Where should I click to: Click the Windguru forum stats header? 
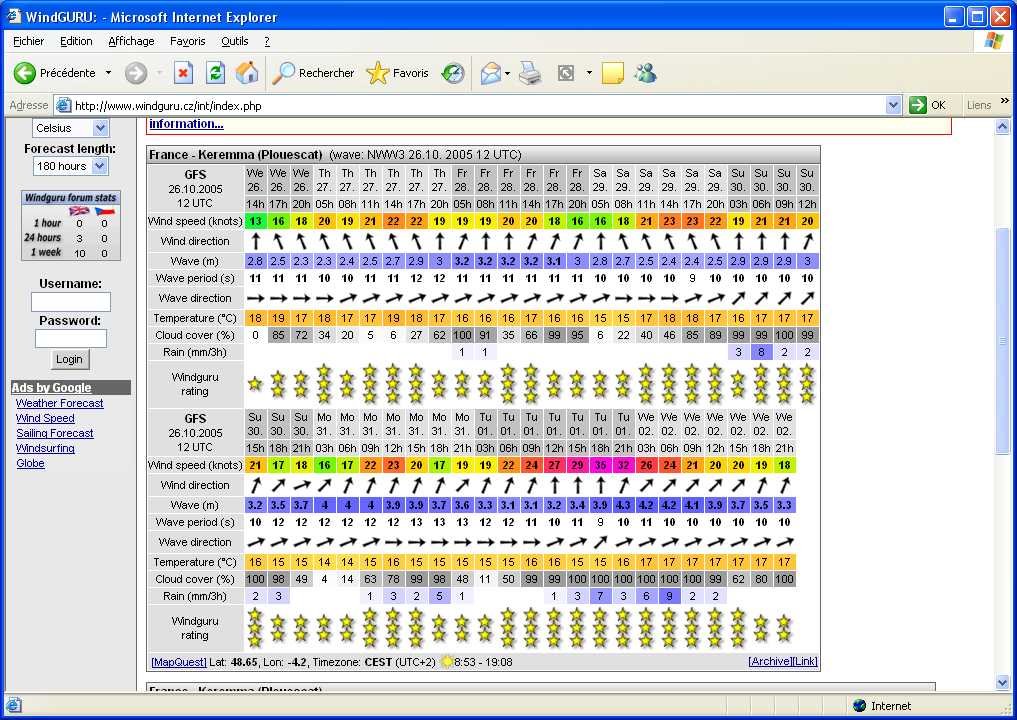(x=71, y=197)
